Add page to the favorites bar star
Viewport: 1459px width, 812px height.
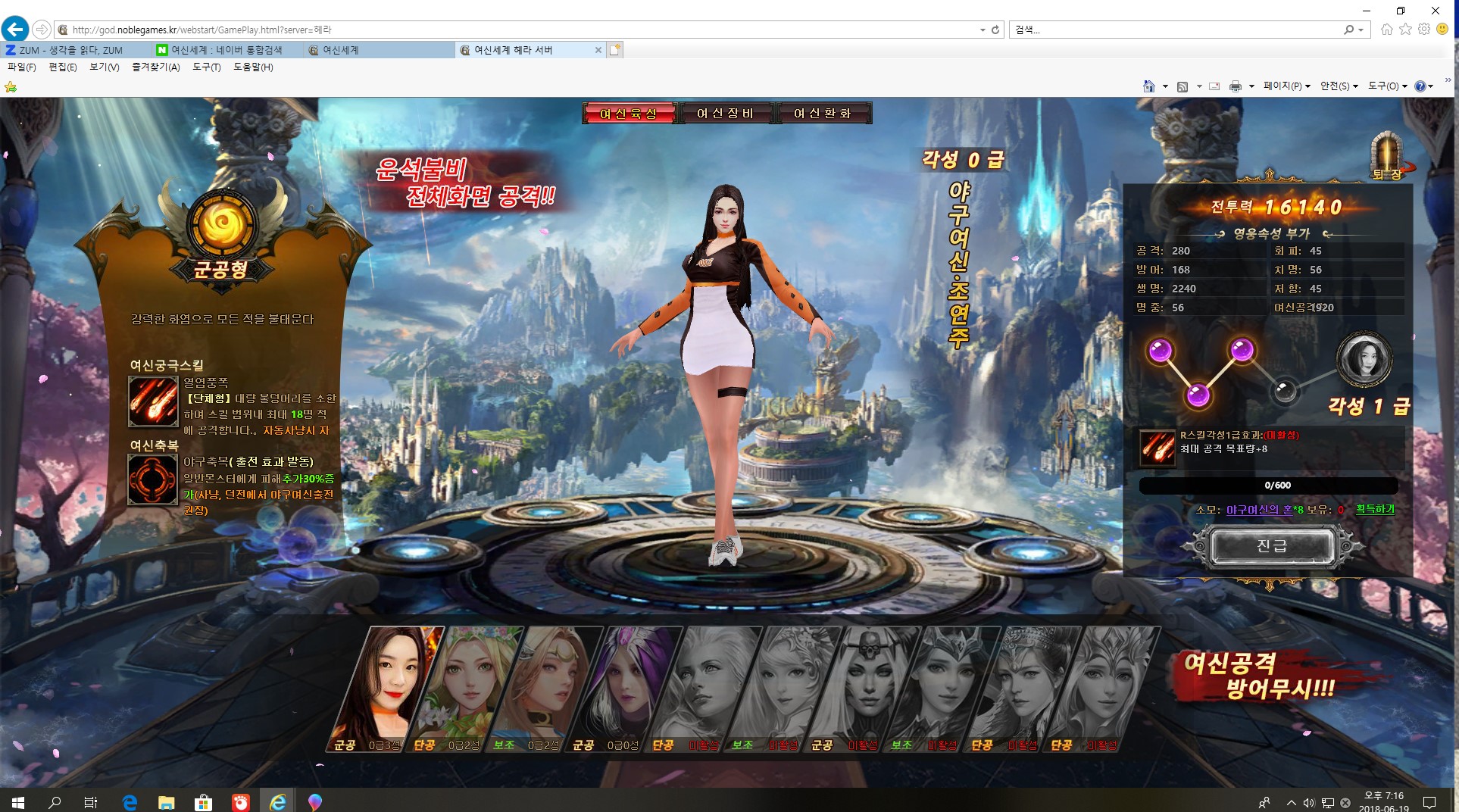coord(11,87)
